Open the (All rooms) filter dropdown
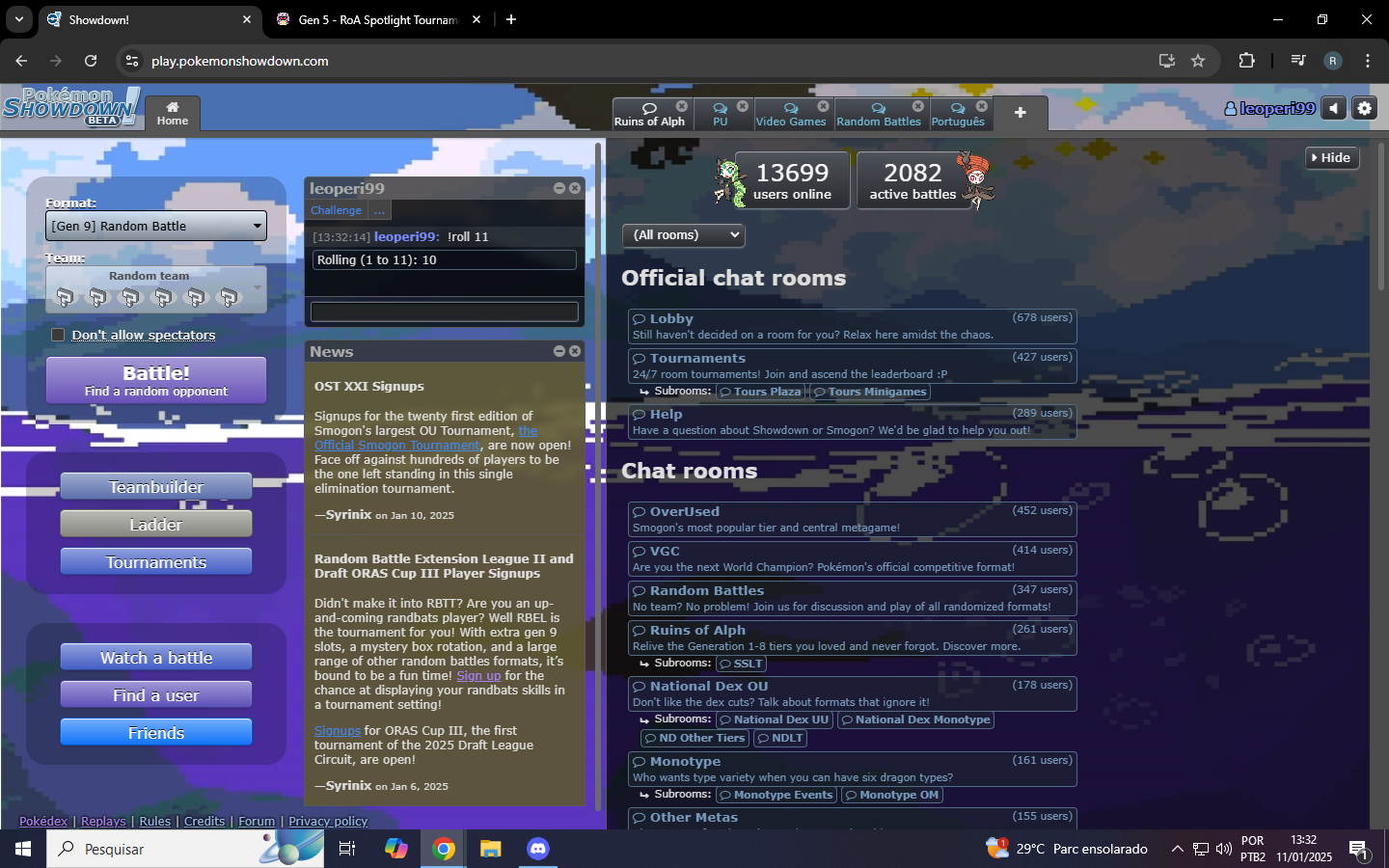The width and height of the screenshot is (1389, 868). click(684, 235)
